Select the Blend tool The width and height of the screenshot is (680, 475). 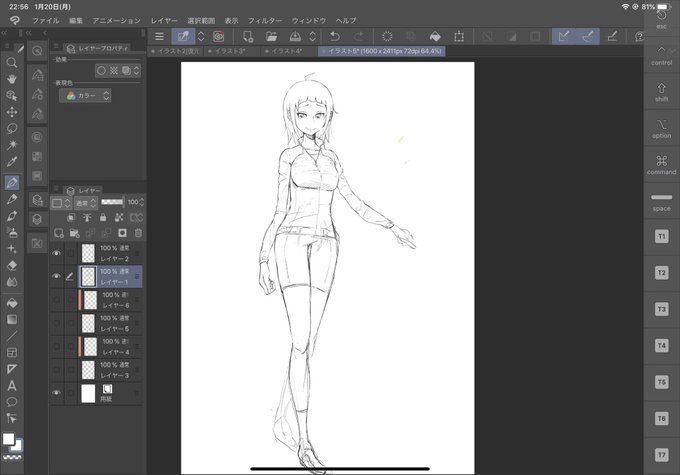12,282
